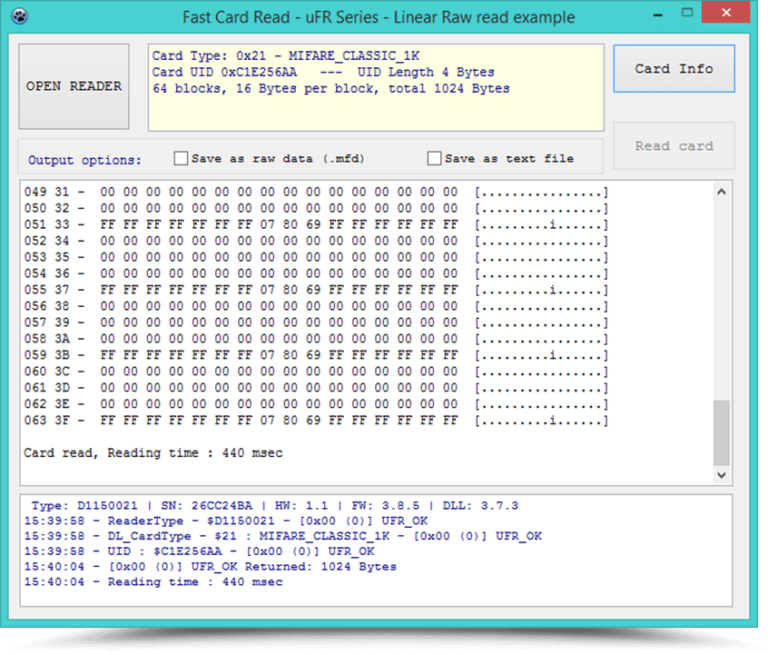Select hex row '056 38'
The height and width of the screenshot is (655, 768).
316,306
